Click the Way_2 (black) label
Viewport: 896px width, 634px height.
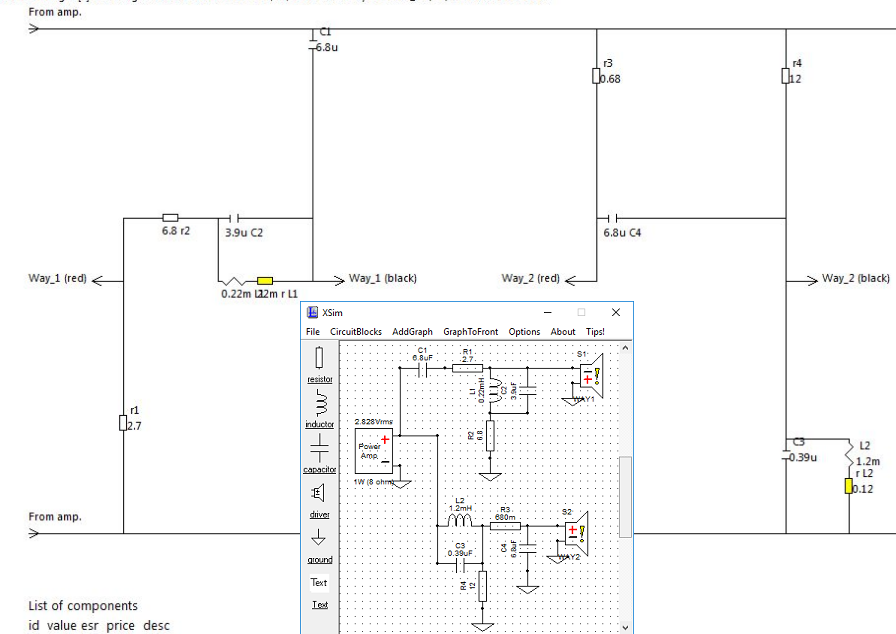pos(855,278)
